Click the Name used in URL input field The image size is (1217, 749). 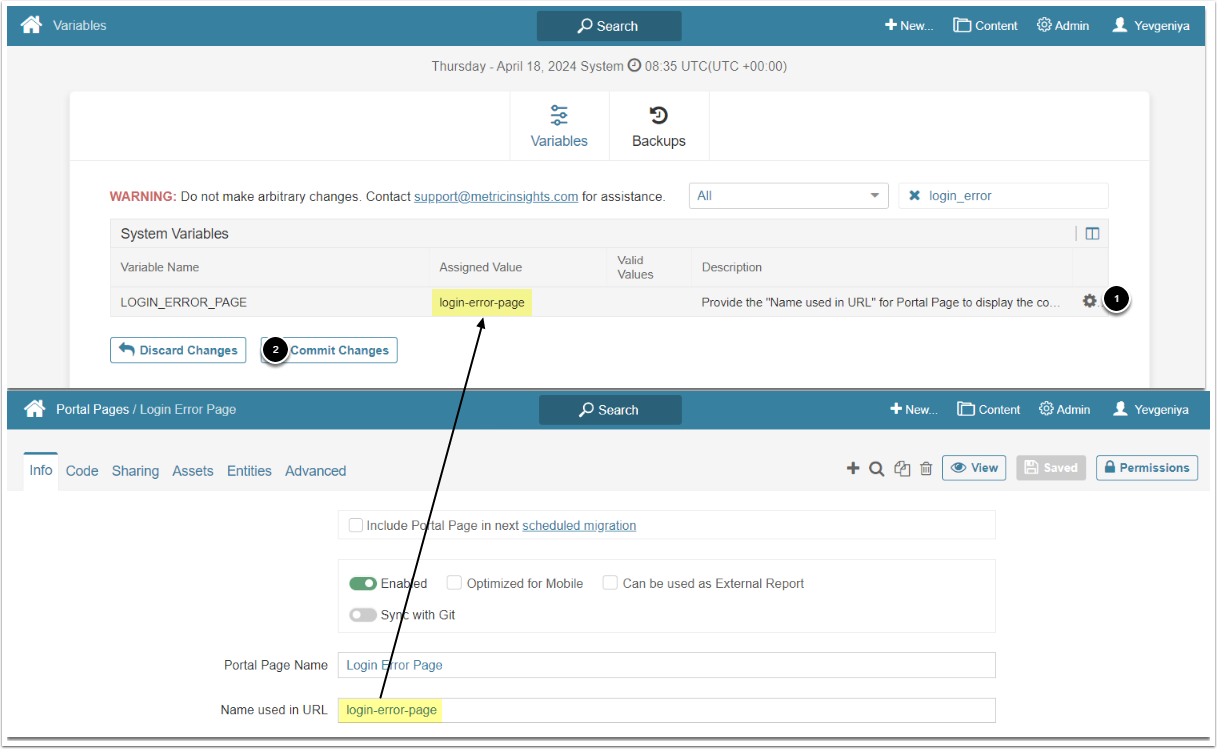(x=667, y=710)
